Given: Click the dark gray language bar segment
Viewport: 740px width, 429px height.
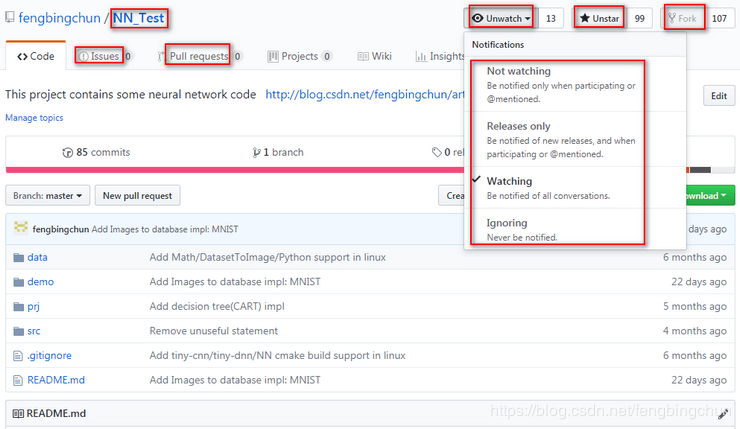Looking at the screenshot, I should click(x=700, y=170).
